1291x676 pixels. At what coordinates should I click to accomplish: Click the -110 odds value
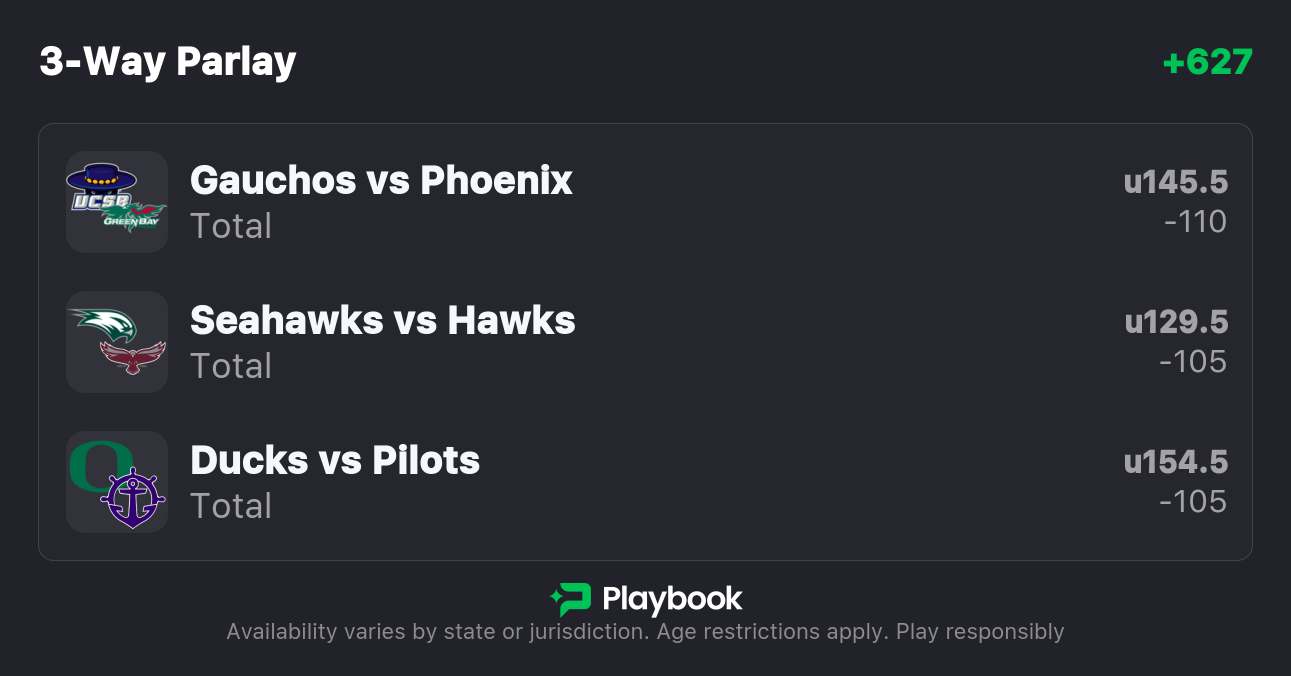pyautogui.click(x=1195, y=222)
